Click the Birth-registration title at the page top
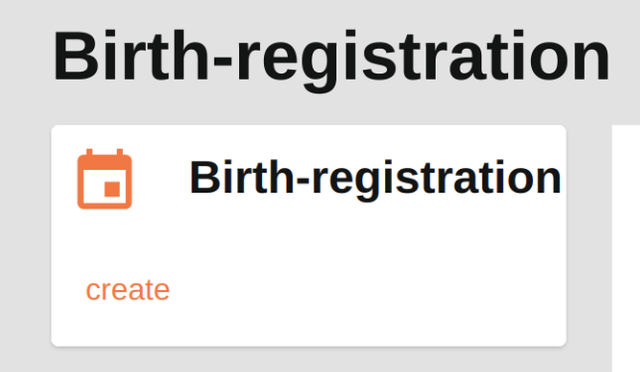The image size is (640, 372). [331, 57]
